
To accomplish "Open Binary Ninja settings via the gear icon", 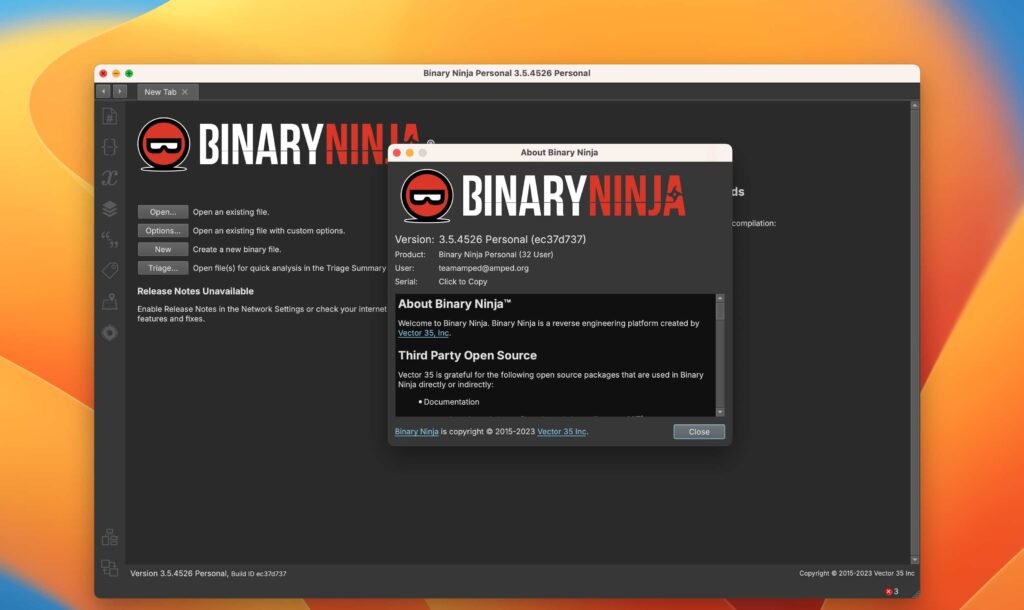I will click(x=110, y=332).
